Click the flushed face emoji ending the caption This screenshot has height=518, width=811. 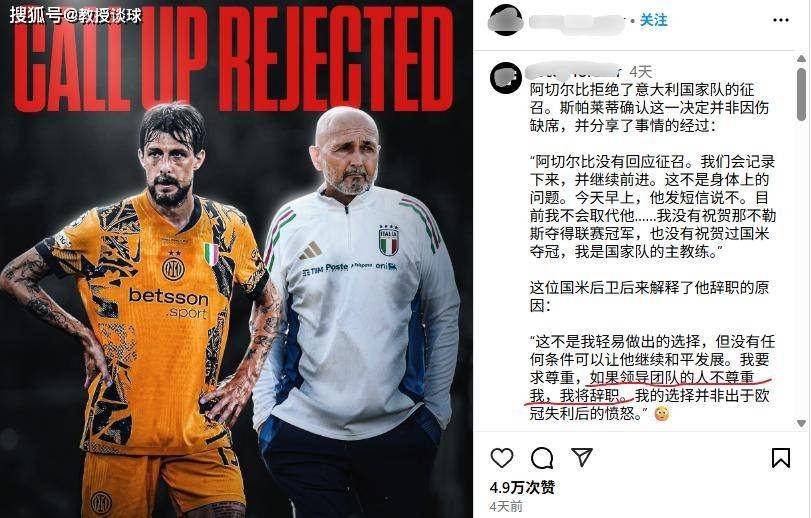coord(662,414)
